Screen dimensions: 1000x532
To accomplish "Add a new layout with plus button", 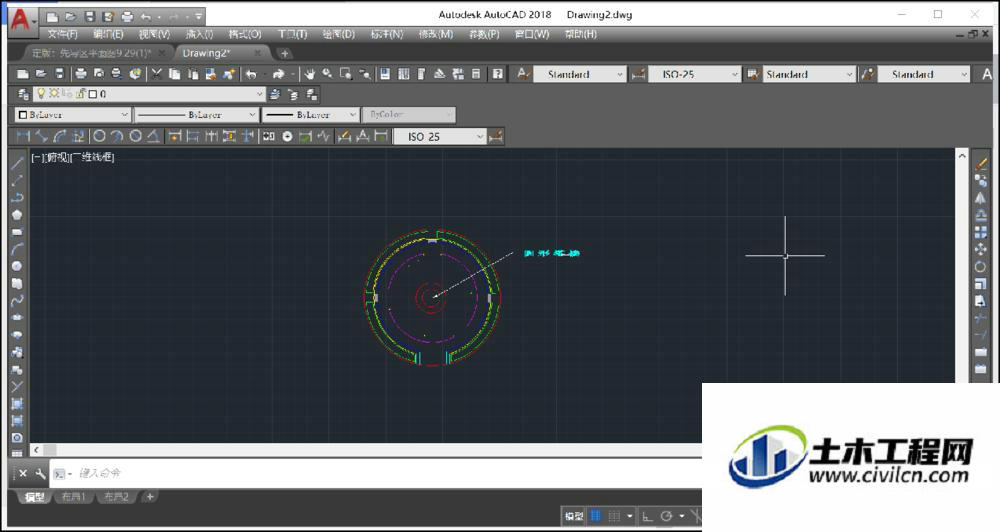I will coord(150,496).
